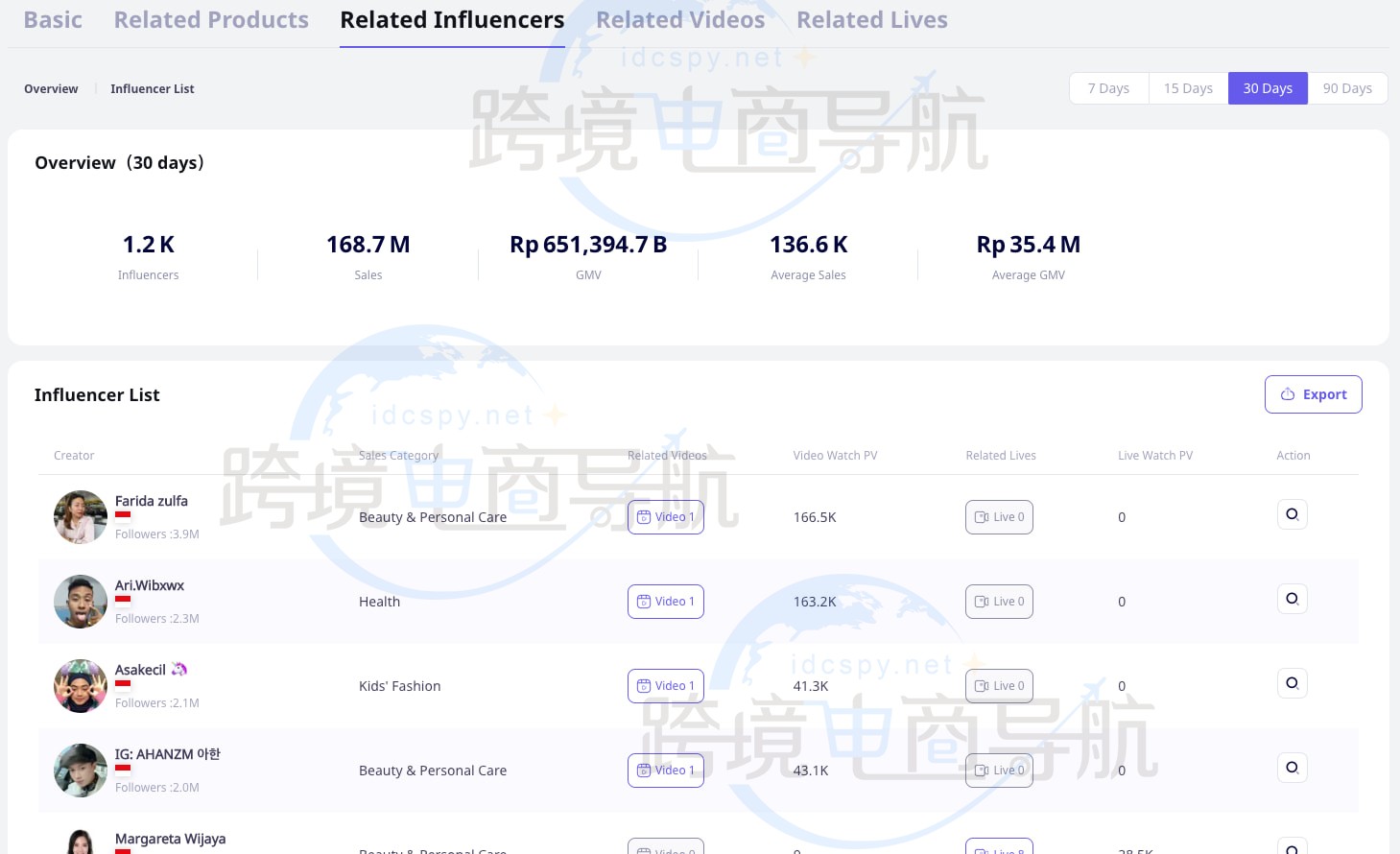
Task: Open Video 1 on Ari.Wibxwx Health row
Action: pos(665,601)
